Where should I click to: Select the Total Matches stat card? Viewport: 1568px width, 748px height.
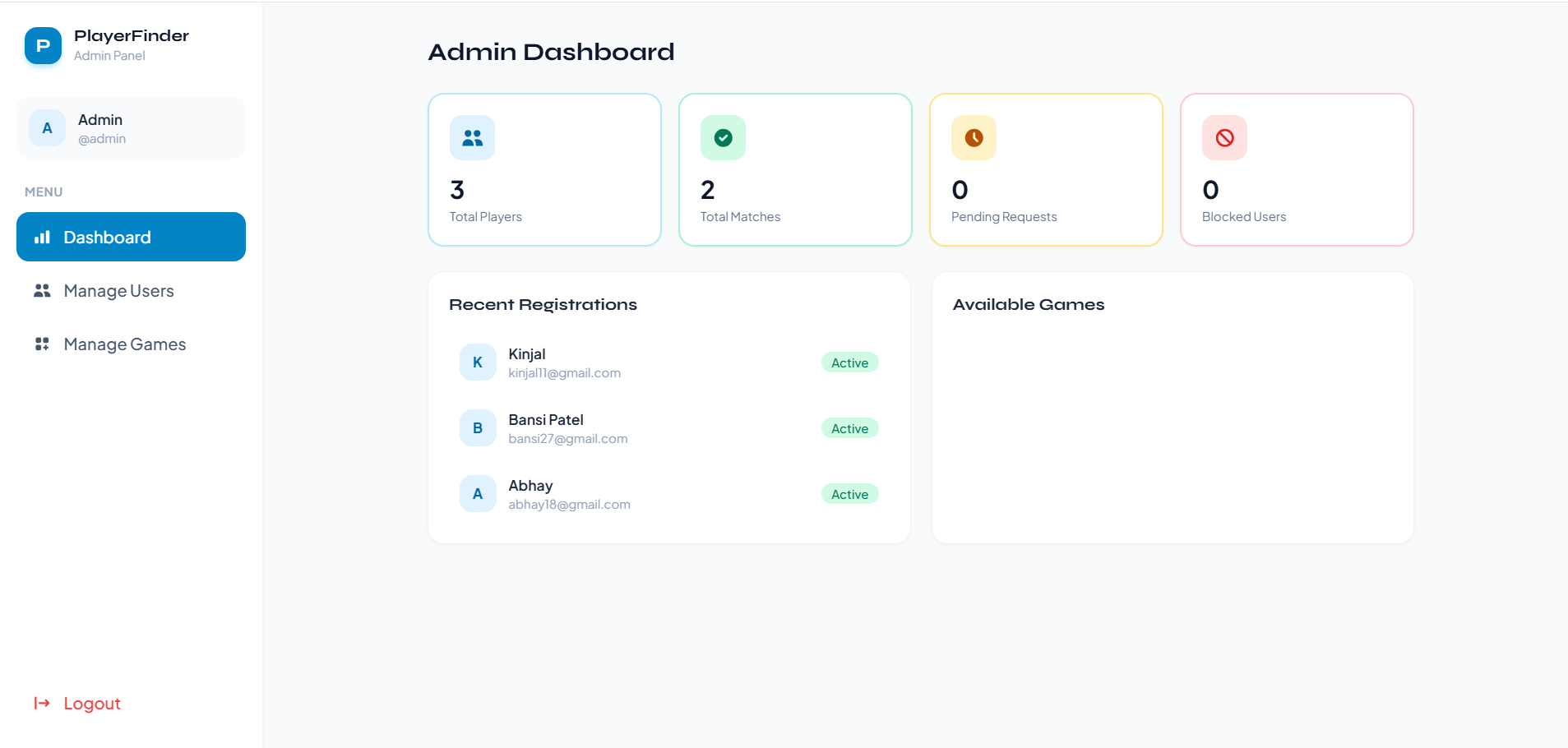[795, 169]
